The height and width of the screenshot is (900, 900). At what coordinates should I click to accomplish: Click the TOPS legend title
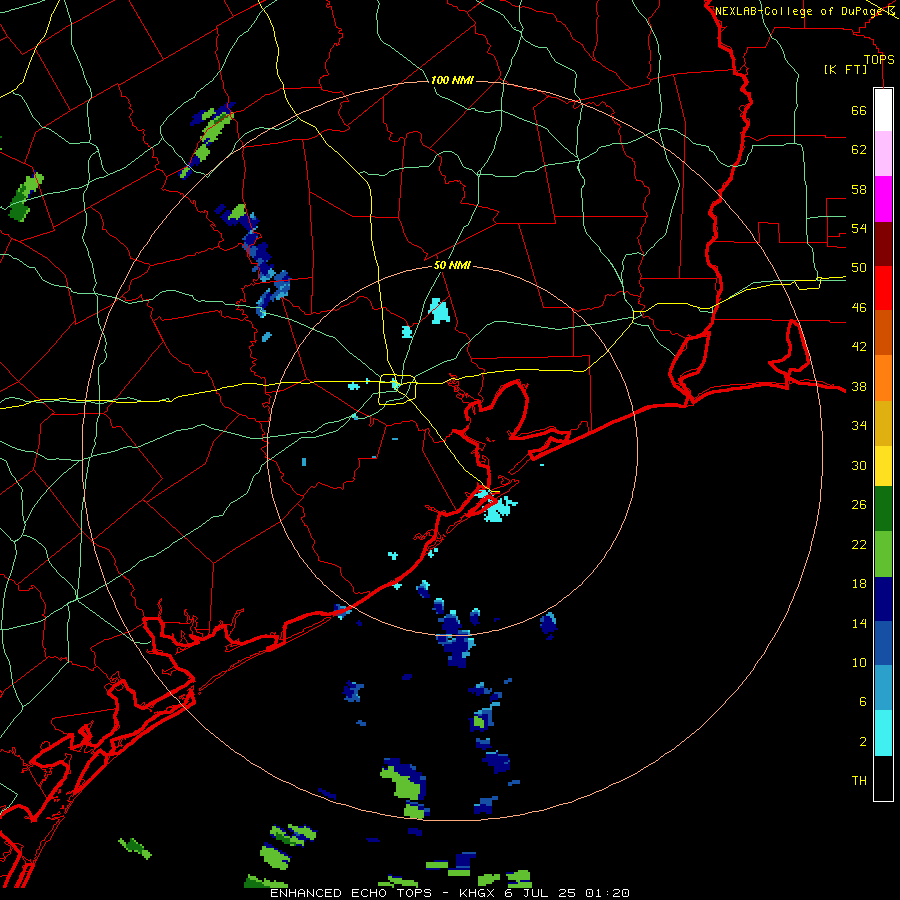tap(879, 60)
